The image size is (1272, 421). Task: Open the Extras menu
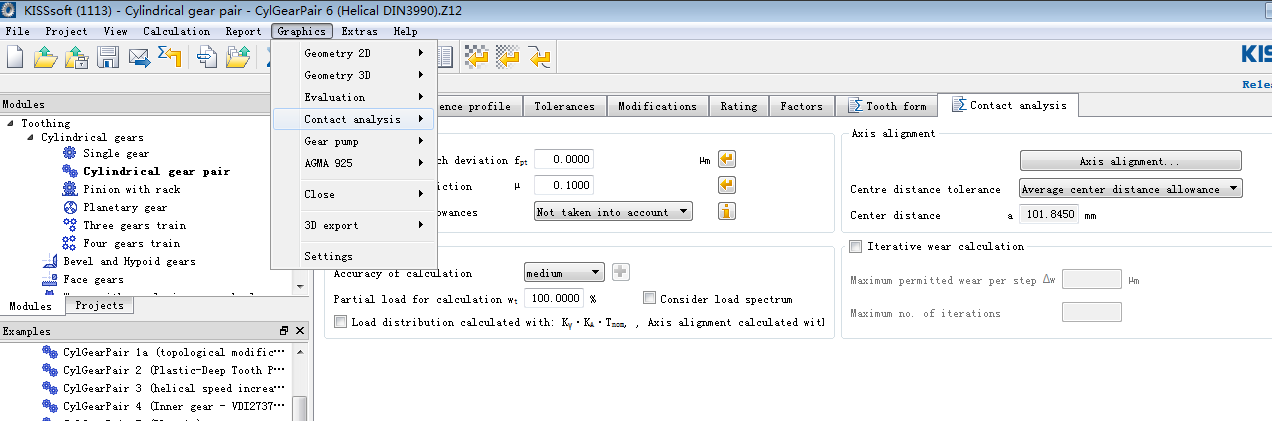click(x=359, y=31)
